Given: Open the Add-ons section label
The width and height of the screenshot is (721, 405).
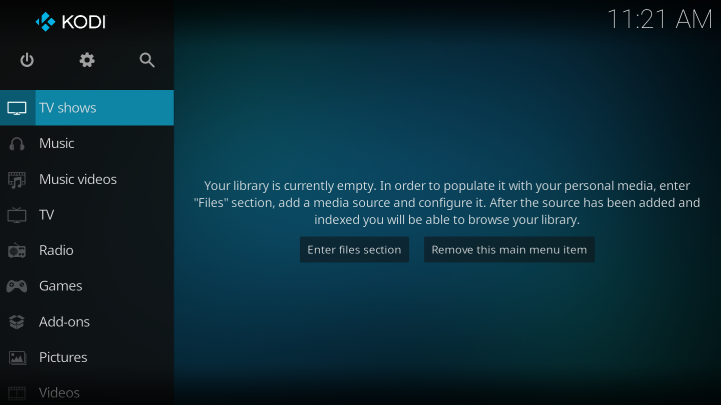Looking at the screenshot, I should 64,322.
